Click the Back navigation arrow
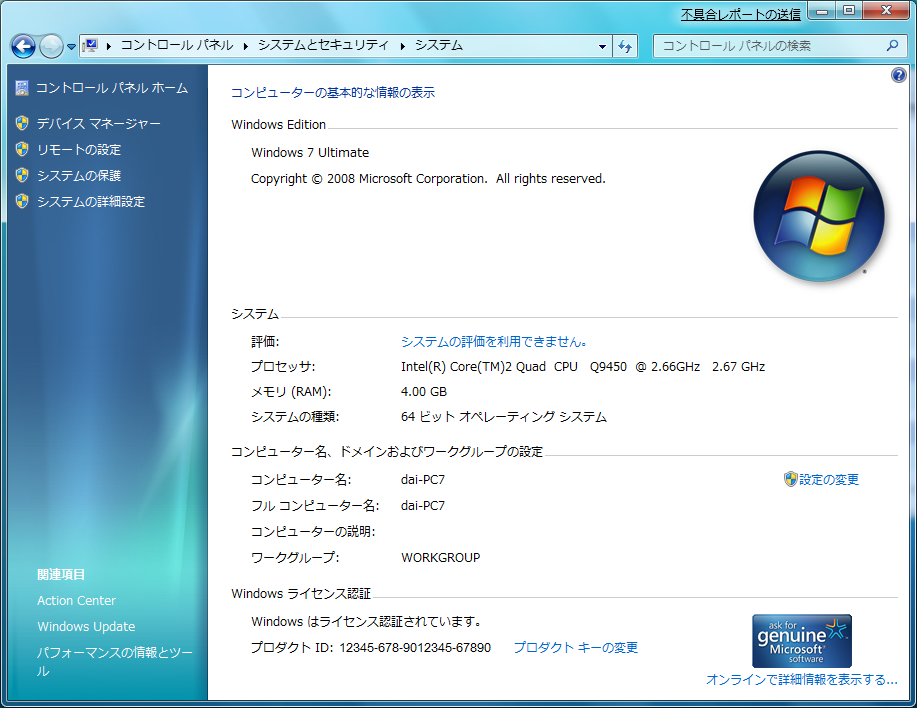This screenshot has height=708, width=917. tap(23, 46)
